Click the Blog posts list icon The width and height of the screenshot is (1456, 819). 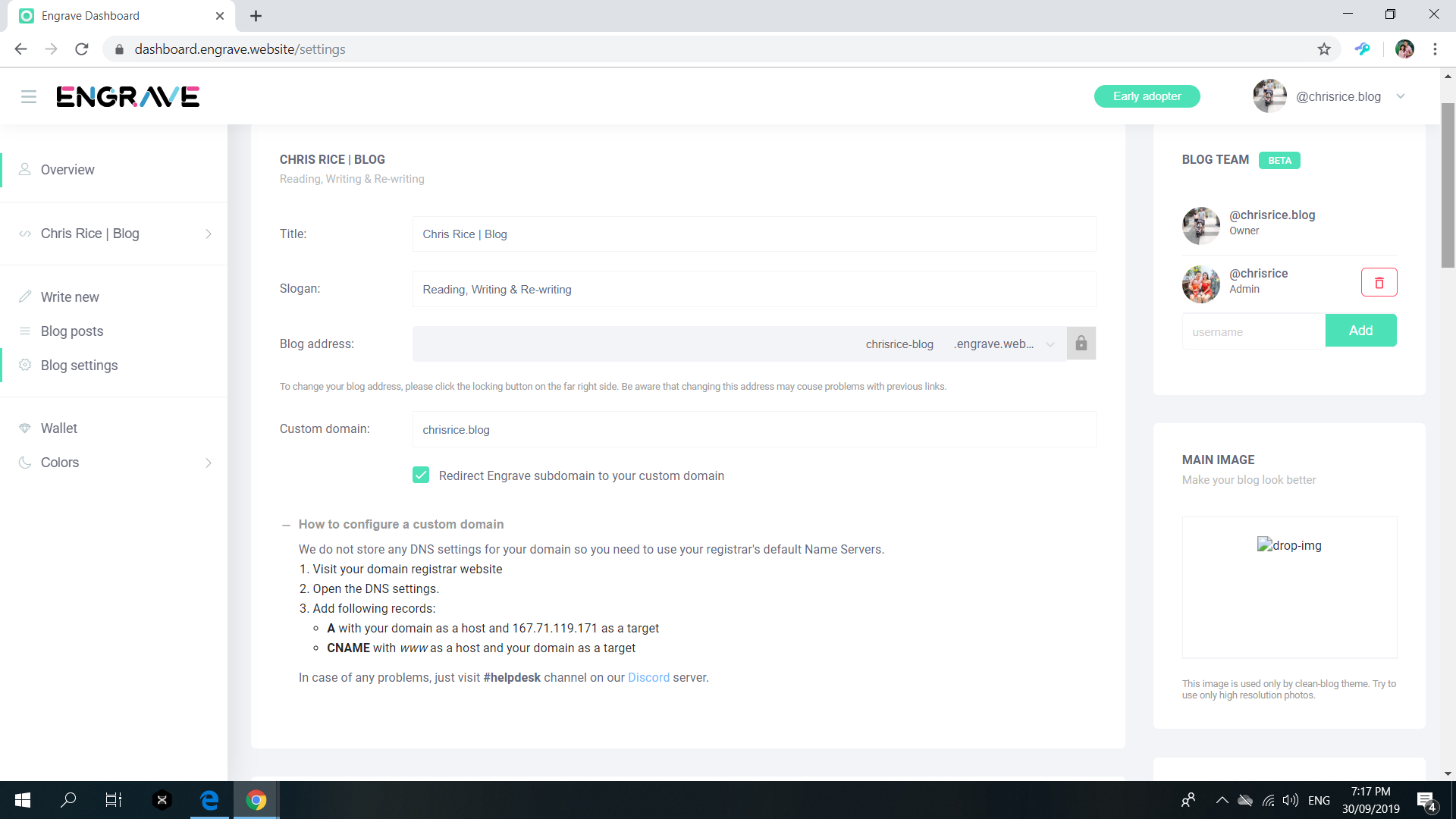[25, 331]
